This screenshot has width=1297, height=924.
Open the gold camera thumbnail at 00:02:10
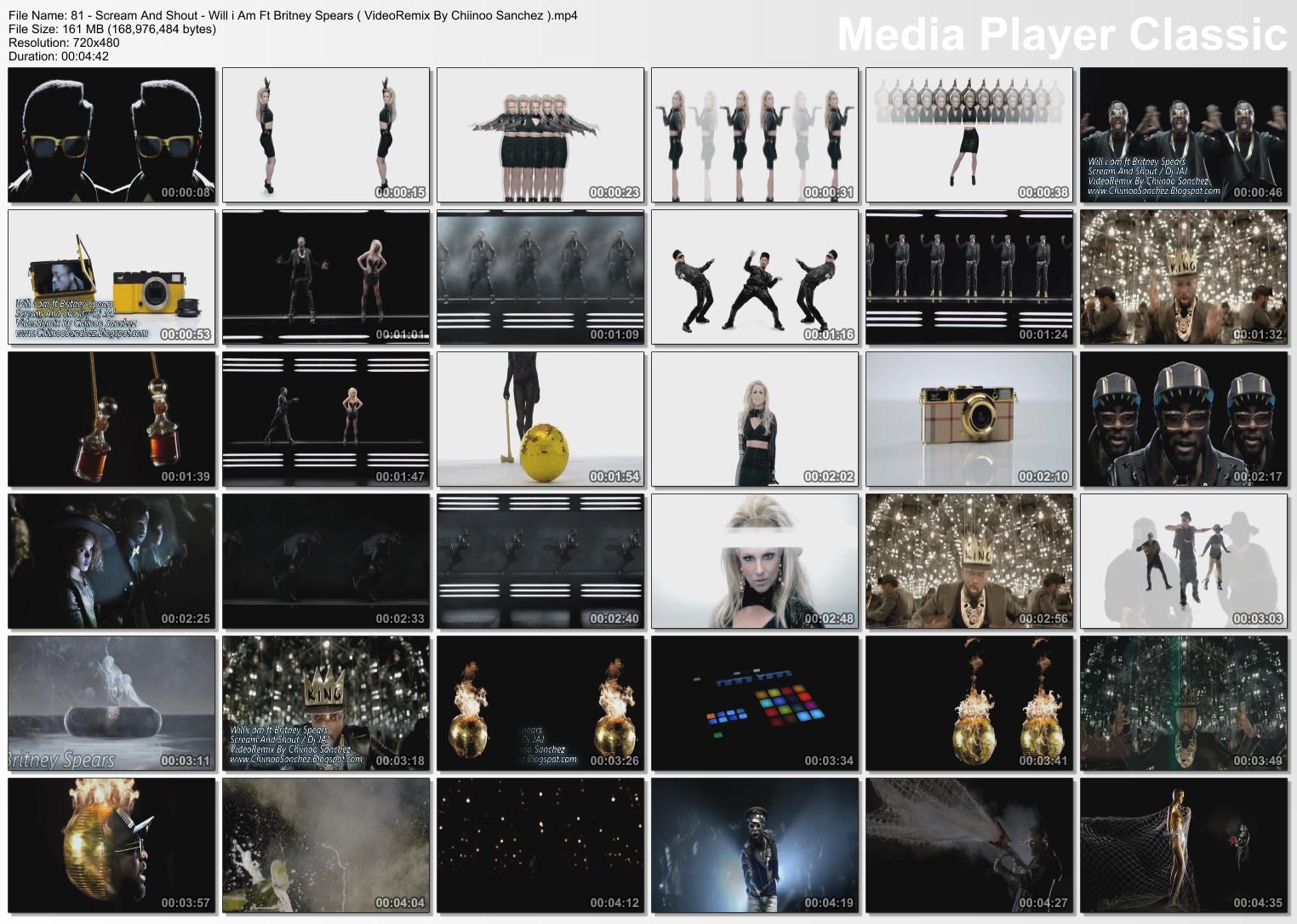tap(967, 417)
